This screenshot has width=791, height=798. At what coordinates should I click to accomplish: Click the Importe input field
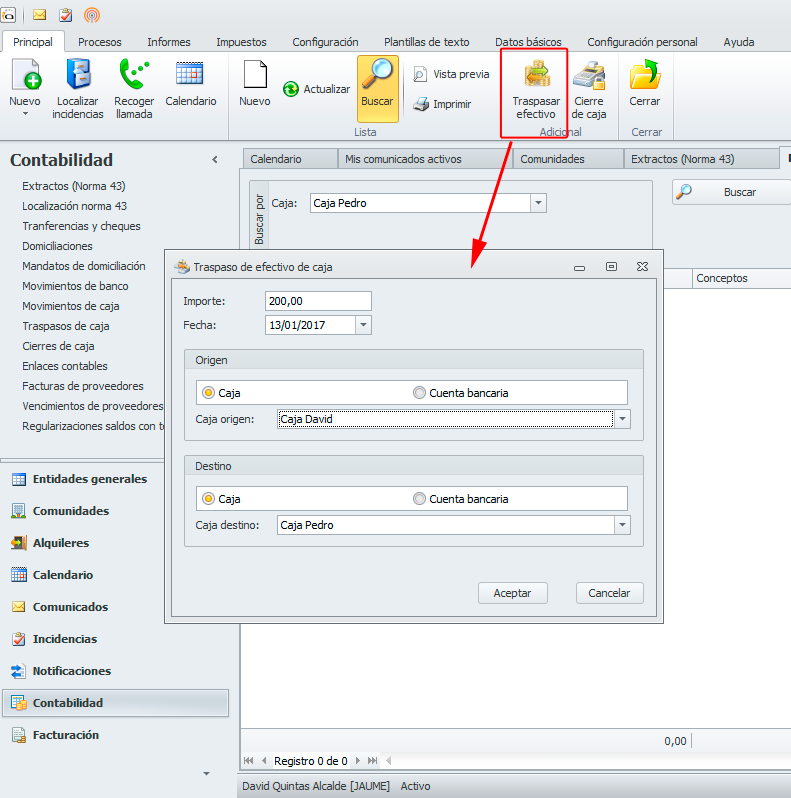click(x=318, y=301)
